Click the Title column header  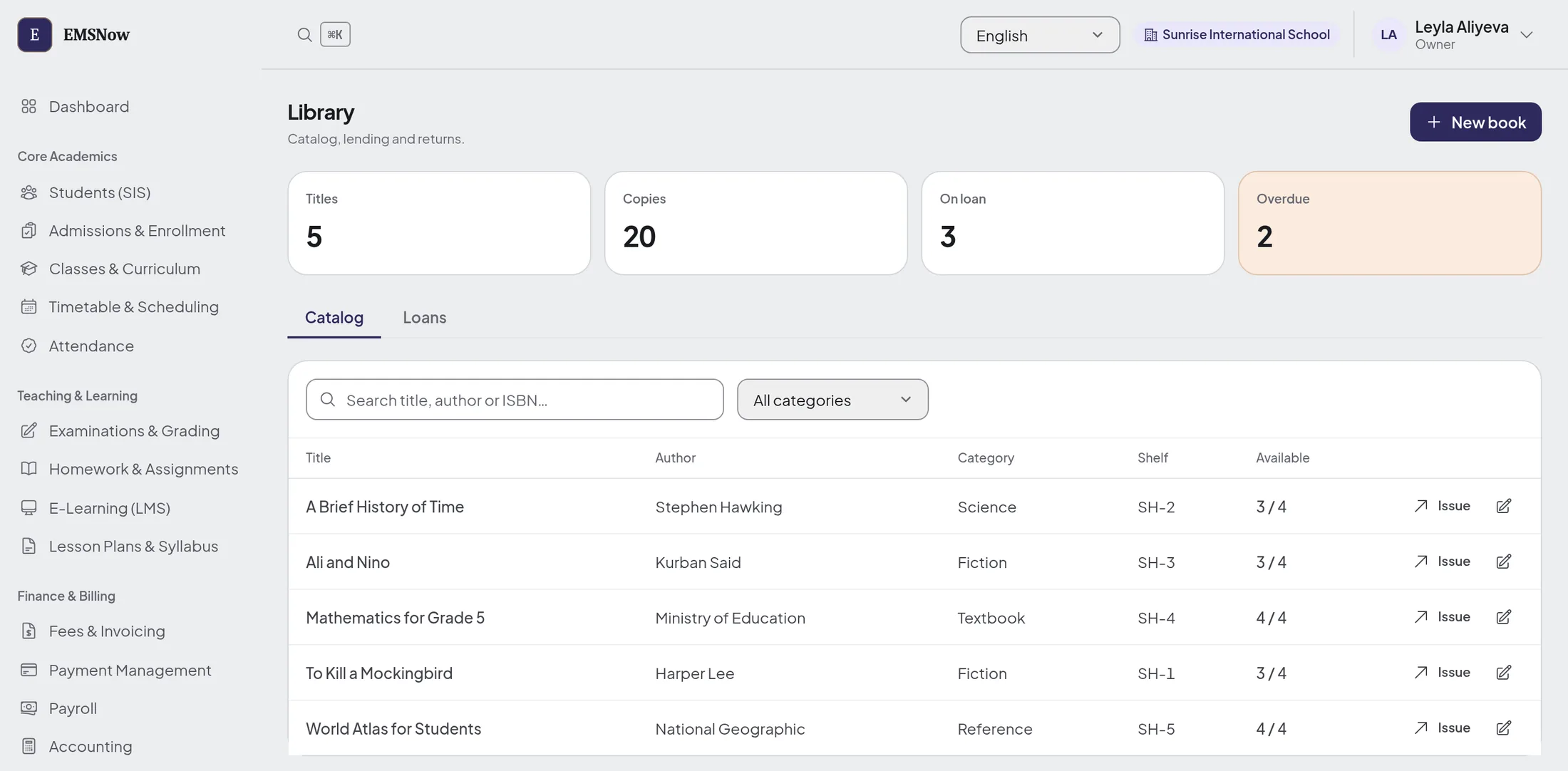click(x=318, y=458)
